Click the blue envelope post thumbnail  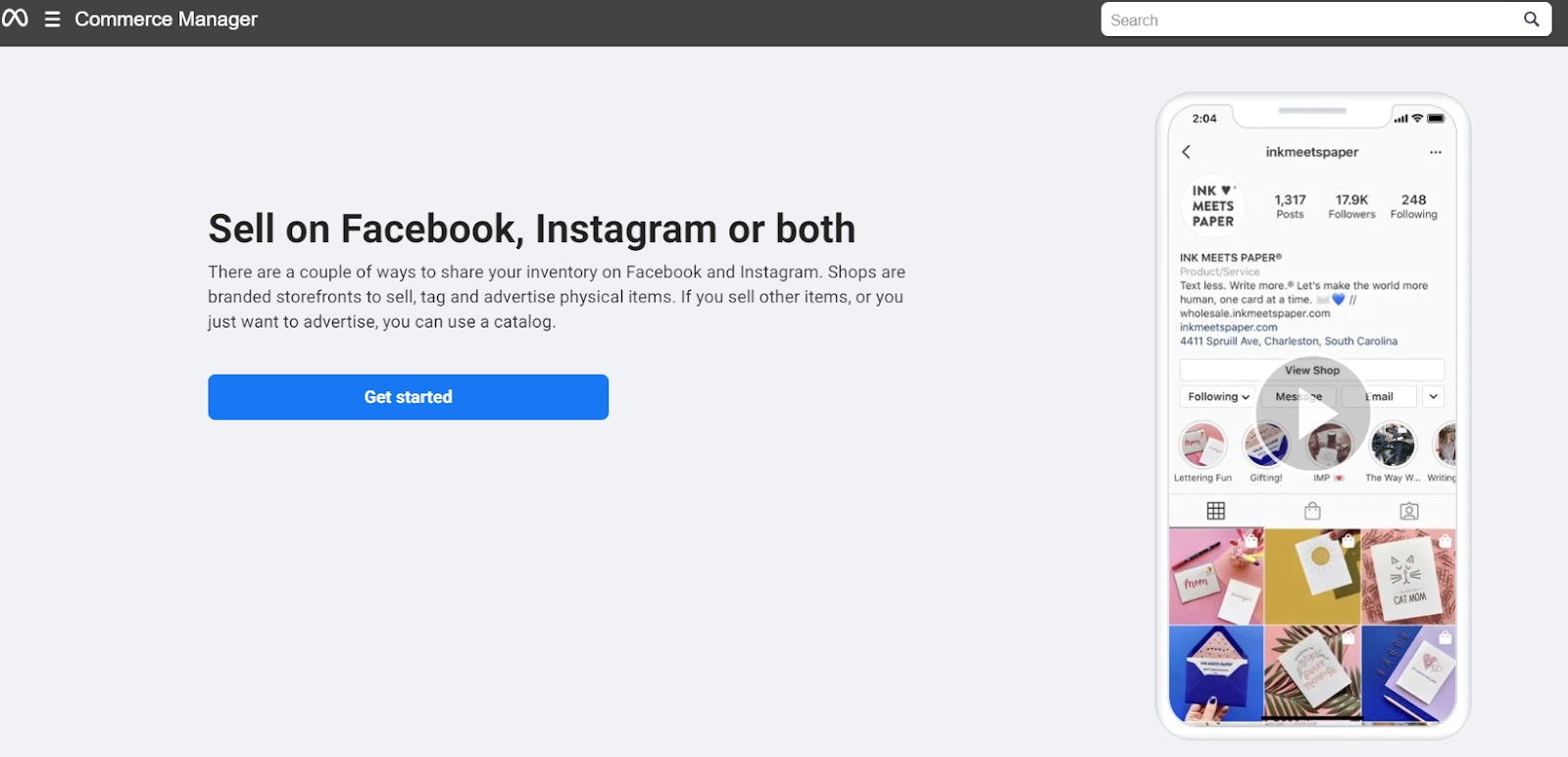point(1215,674)
